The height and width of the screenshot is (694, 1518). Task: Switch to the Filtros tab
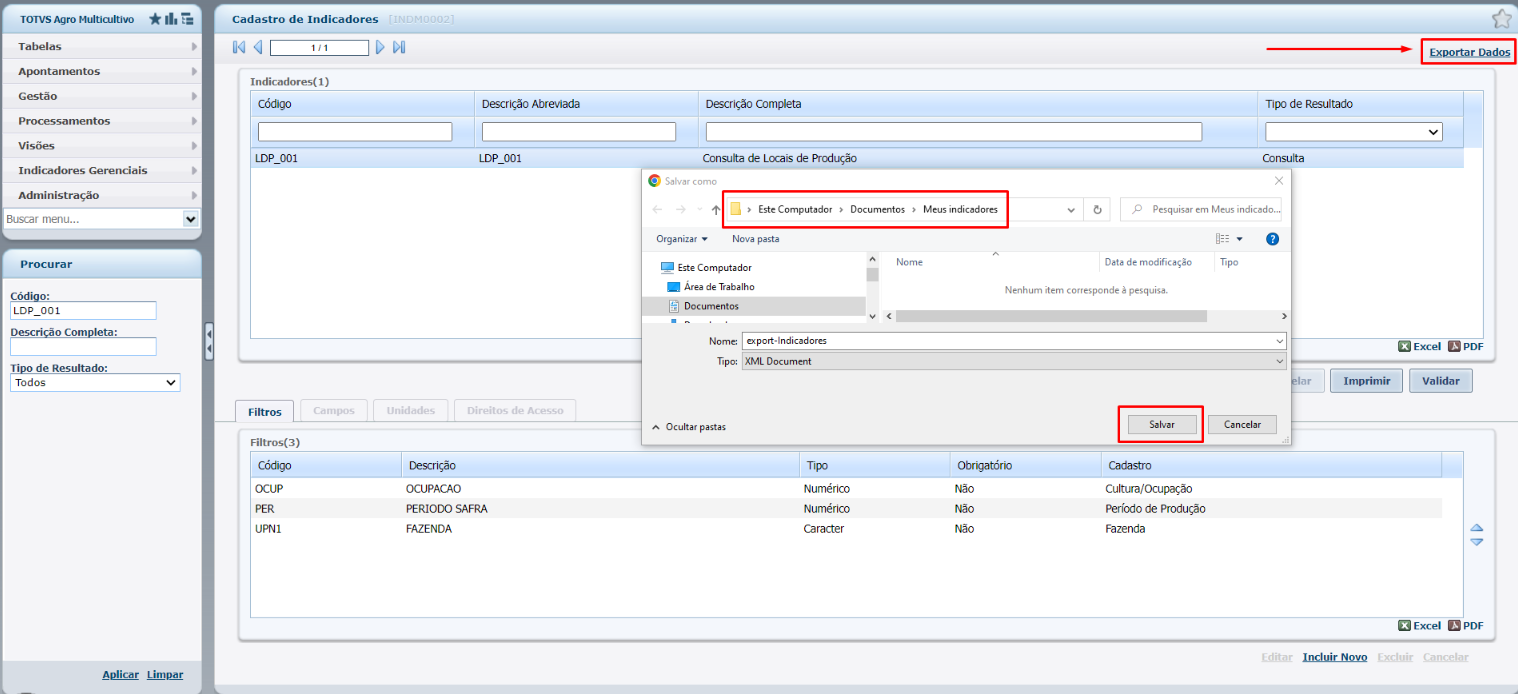click(x=265, y=411)
